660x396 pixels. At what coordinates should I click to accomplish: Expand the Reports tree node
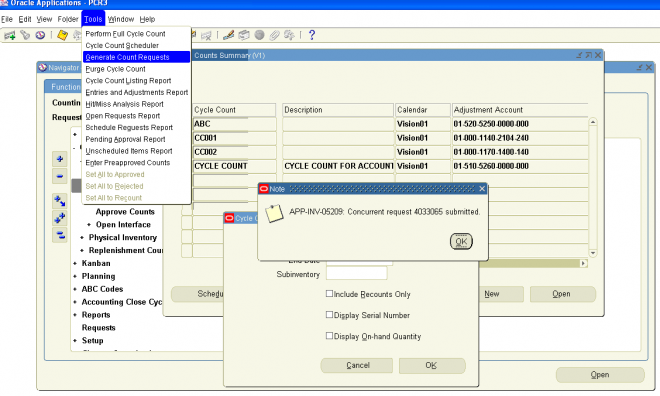75,315
